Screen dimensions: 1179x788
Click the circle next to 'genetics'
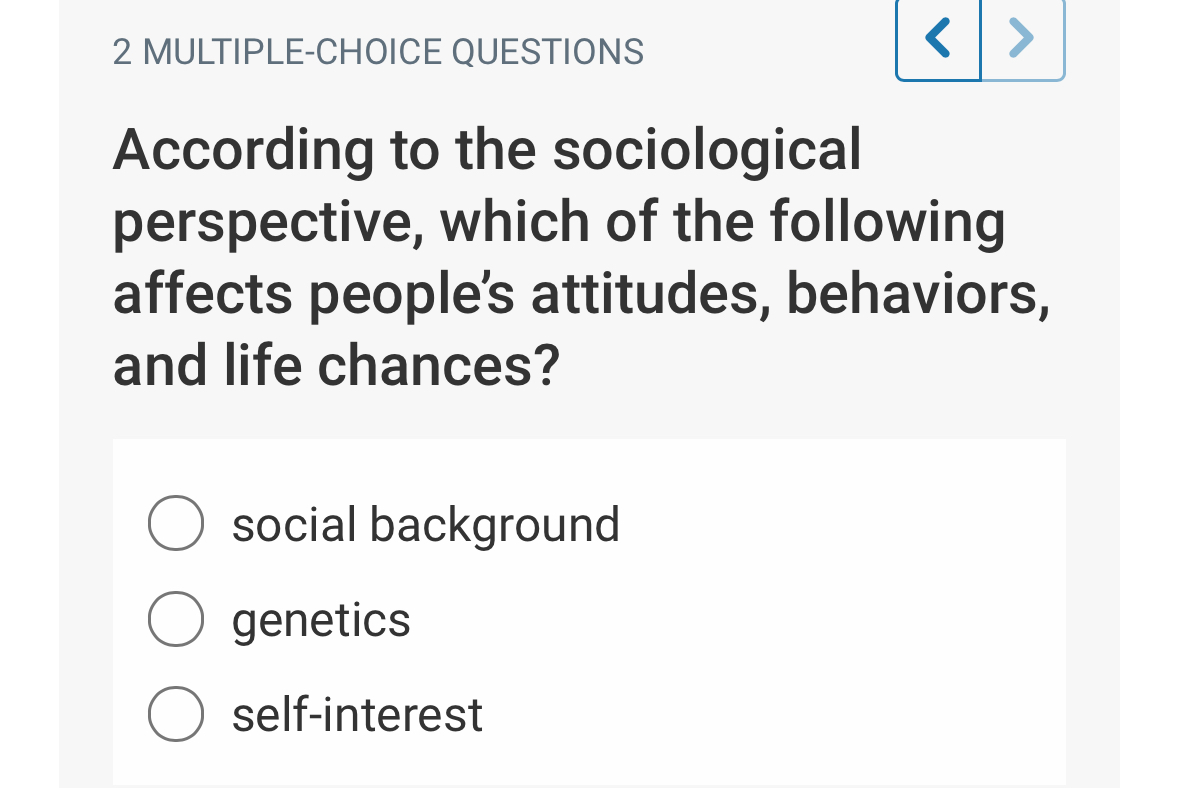click(175, 618)
